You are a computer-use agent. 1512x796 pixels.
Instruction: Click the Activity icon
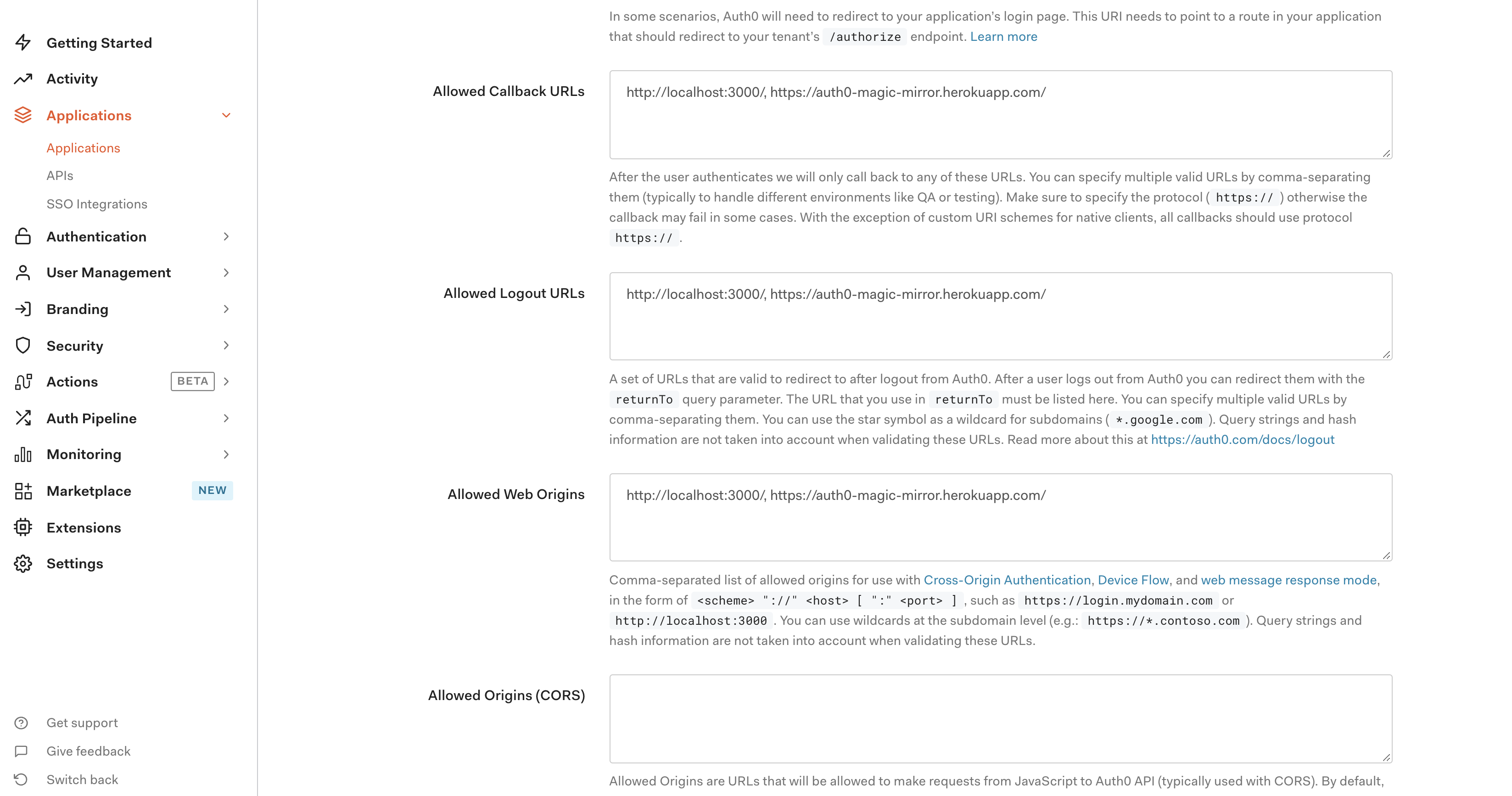point(24,79)
